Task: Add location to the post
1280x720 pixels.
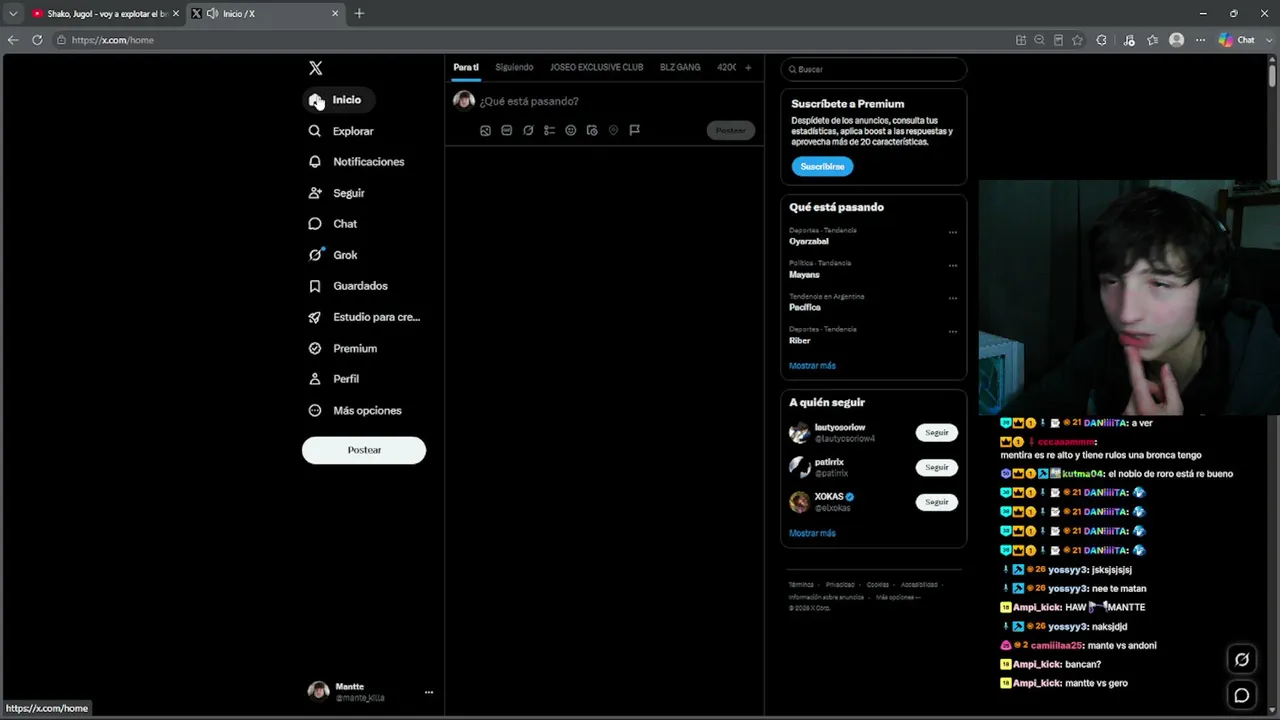Action: coord(613,130)
